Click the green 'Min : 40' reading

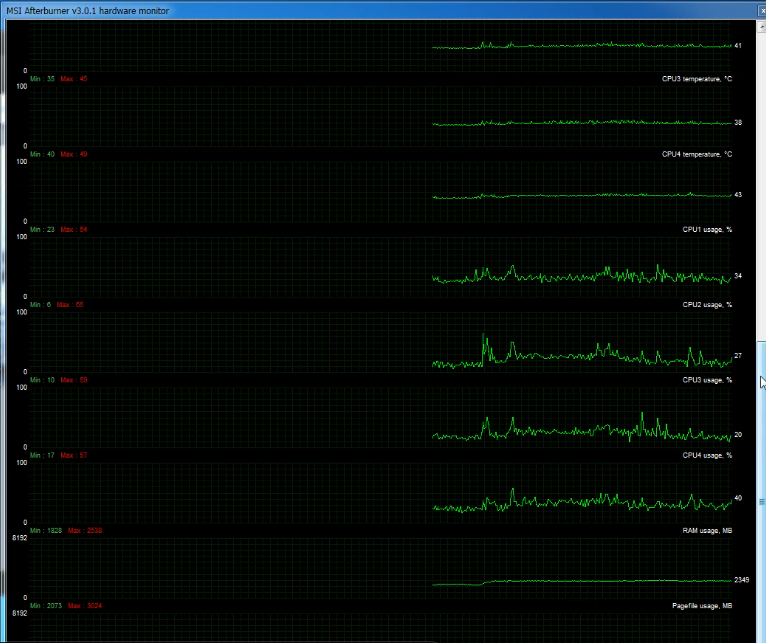tap(43, 154)
